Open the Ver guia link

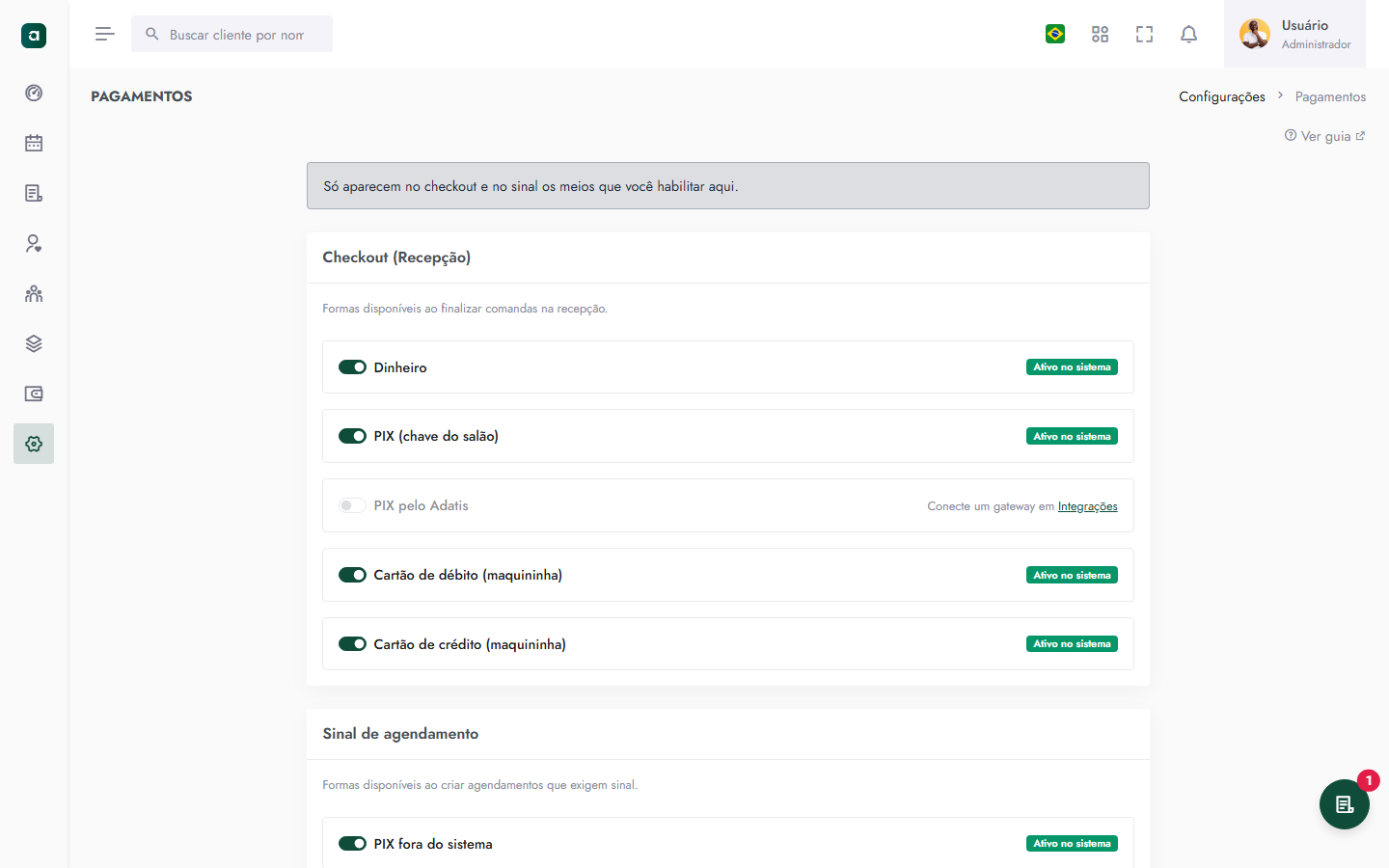(1325, 136)
